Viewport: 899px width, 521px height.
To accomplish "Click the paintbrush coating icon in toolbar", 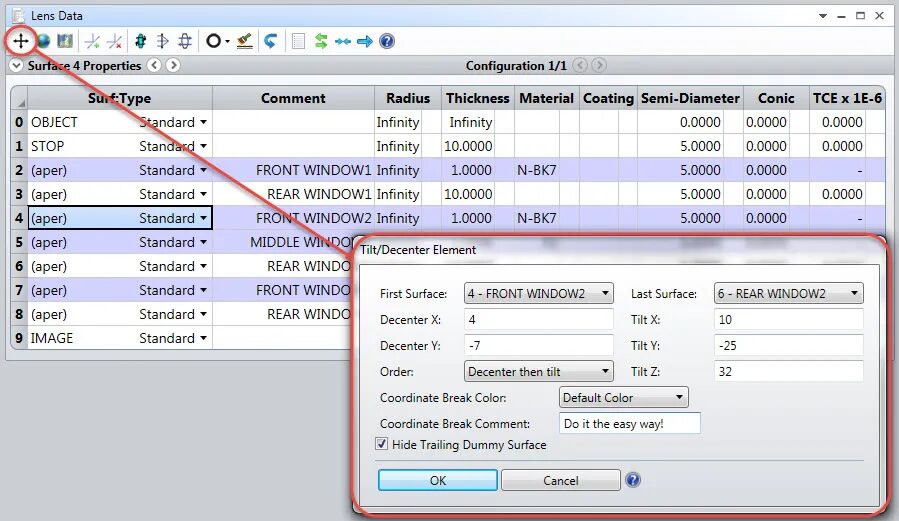I will [245, 41].
